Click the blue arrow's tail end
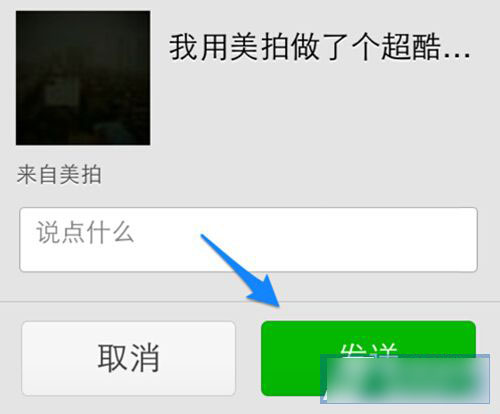 pyautogui.click(x=204, y=237)
